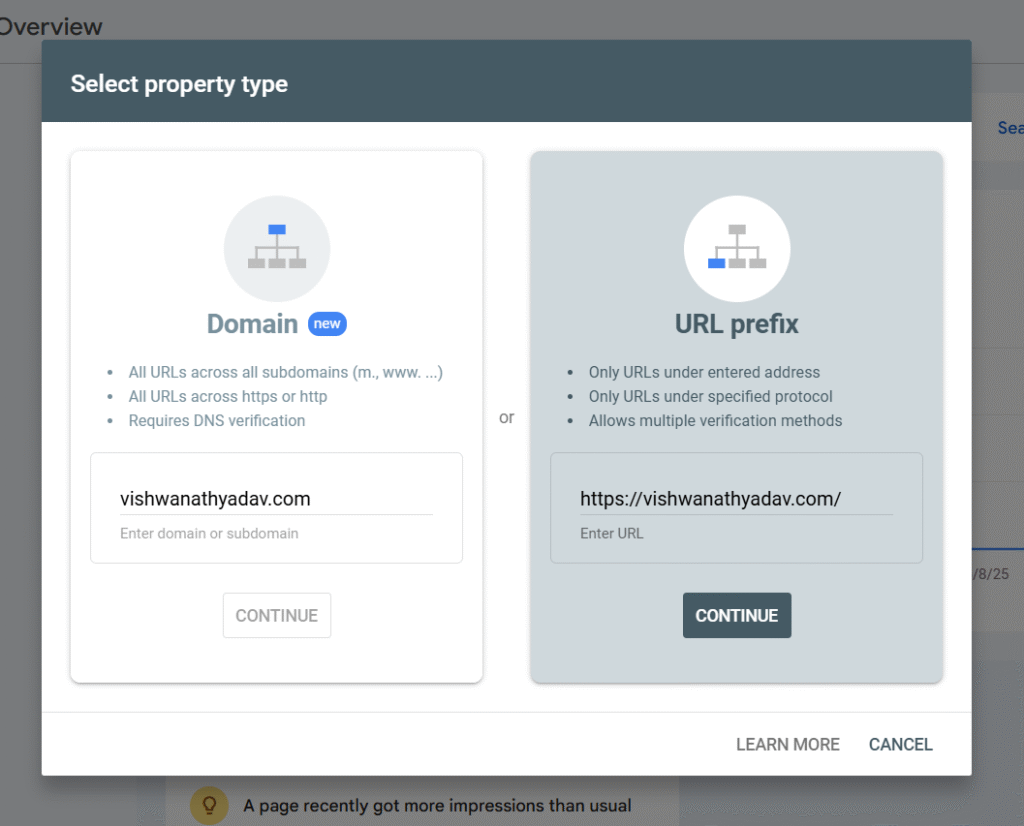Click 'Enter domain or subdomain' helper text

pos(209,533)
